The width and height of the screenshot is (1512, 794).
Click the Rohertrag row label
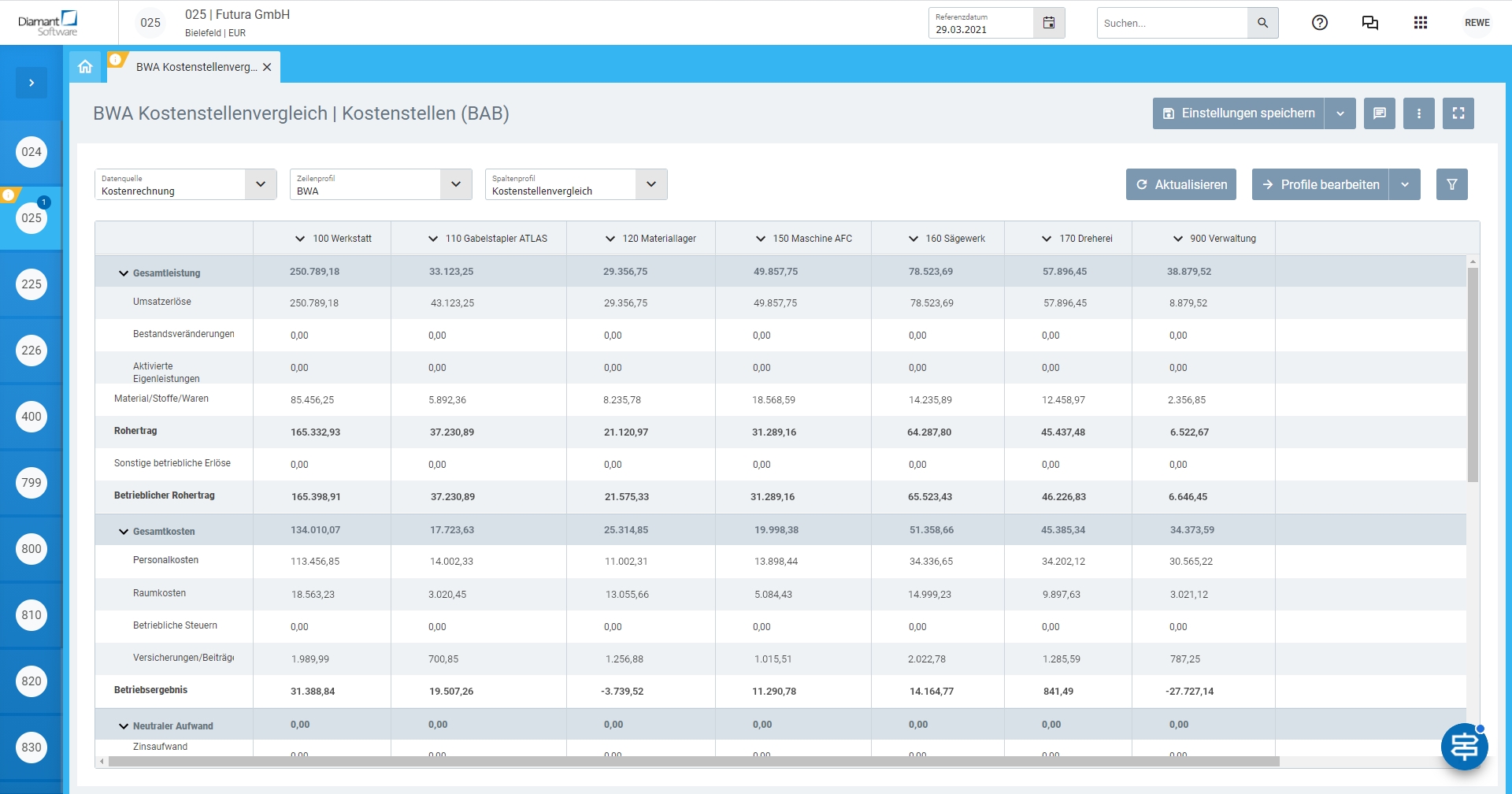coord(135,431)
